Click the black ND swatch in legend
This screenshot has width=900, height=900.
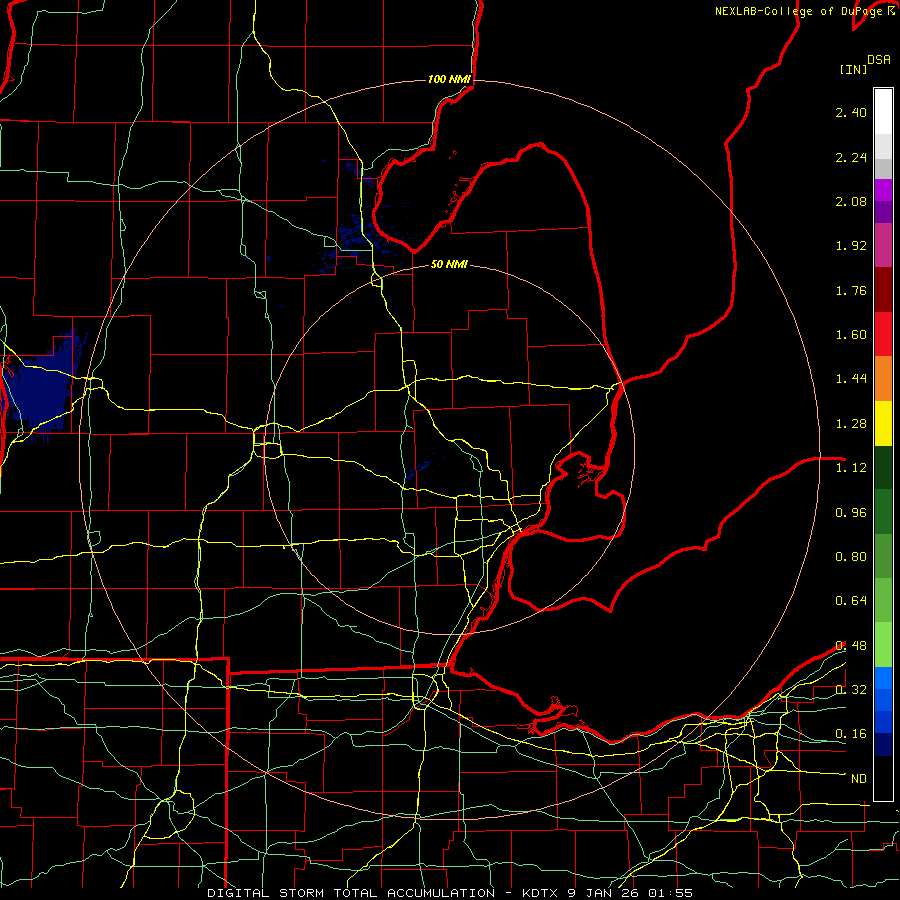(x=883, y=778)
